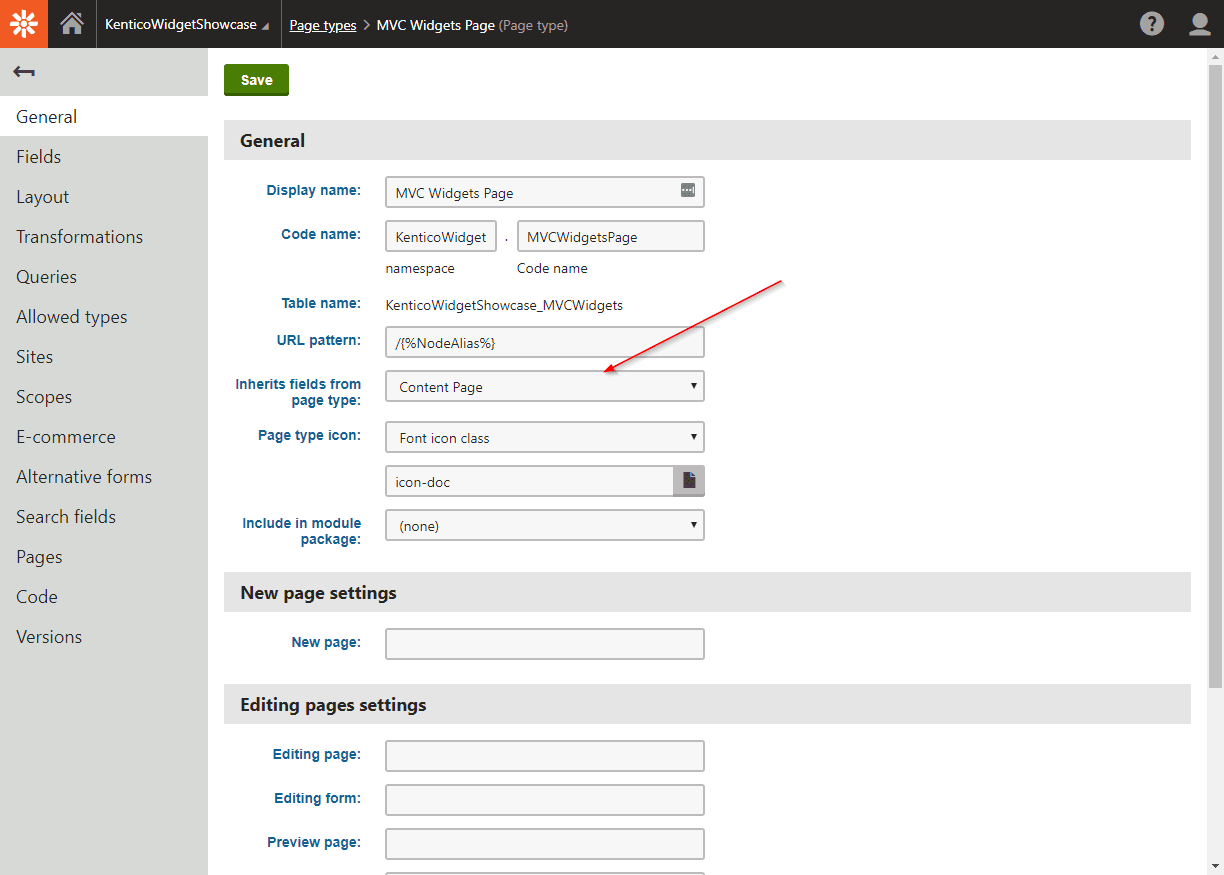Expand the Inherits fields from page type dropdown
This screenshot has height=875, width=1224.
tap(544, 386)
